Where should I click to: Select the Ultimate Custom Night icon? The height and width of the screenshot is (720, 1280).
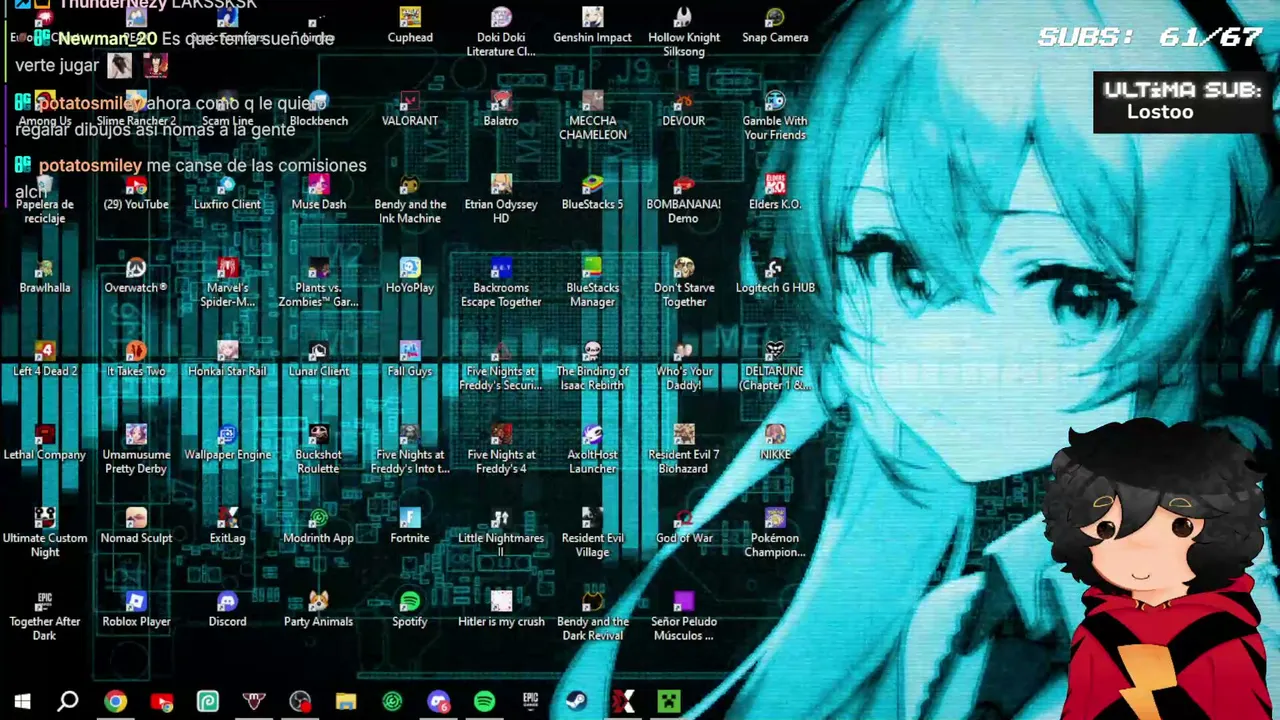coord(45,533)
